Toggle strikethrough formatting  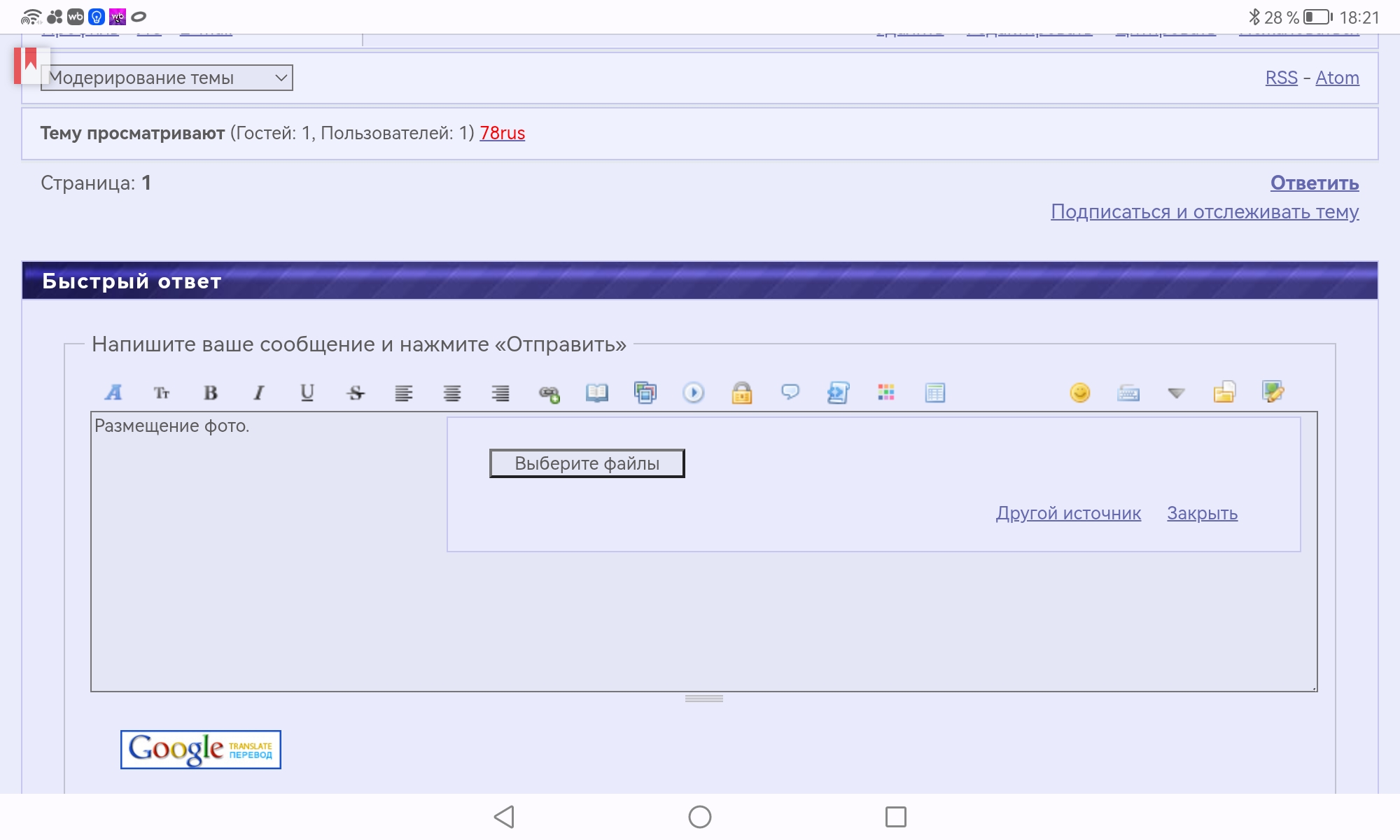(356, 393)
